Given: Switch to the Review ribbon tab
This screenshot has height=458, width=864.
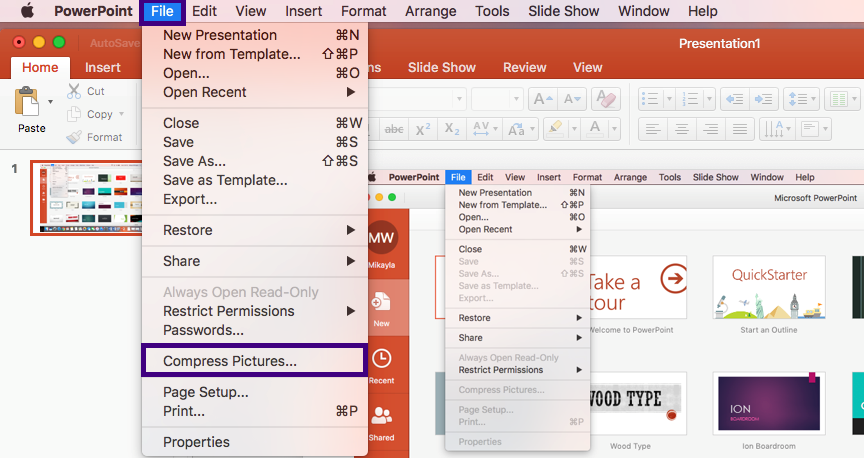Looking at the screenshot, I should [x=525, y=67].
